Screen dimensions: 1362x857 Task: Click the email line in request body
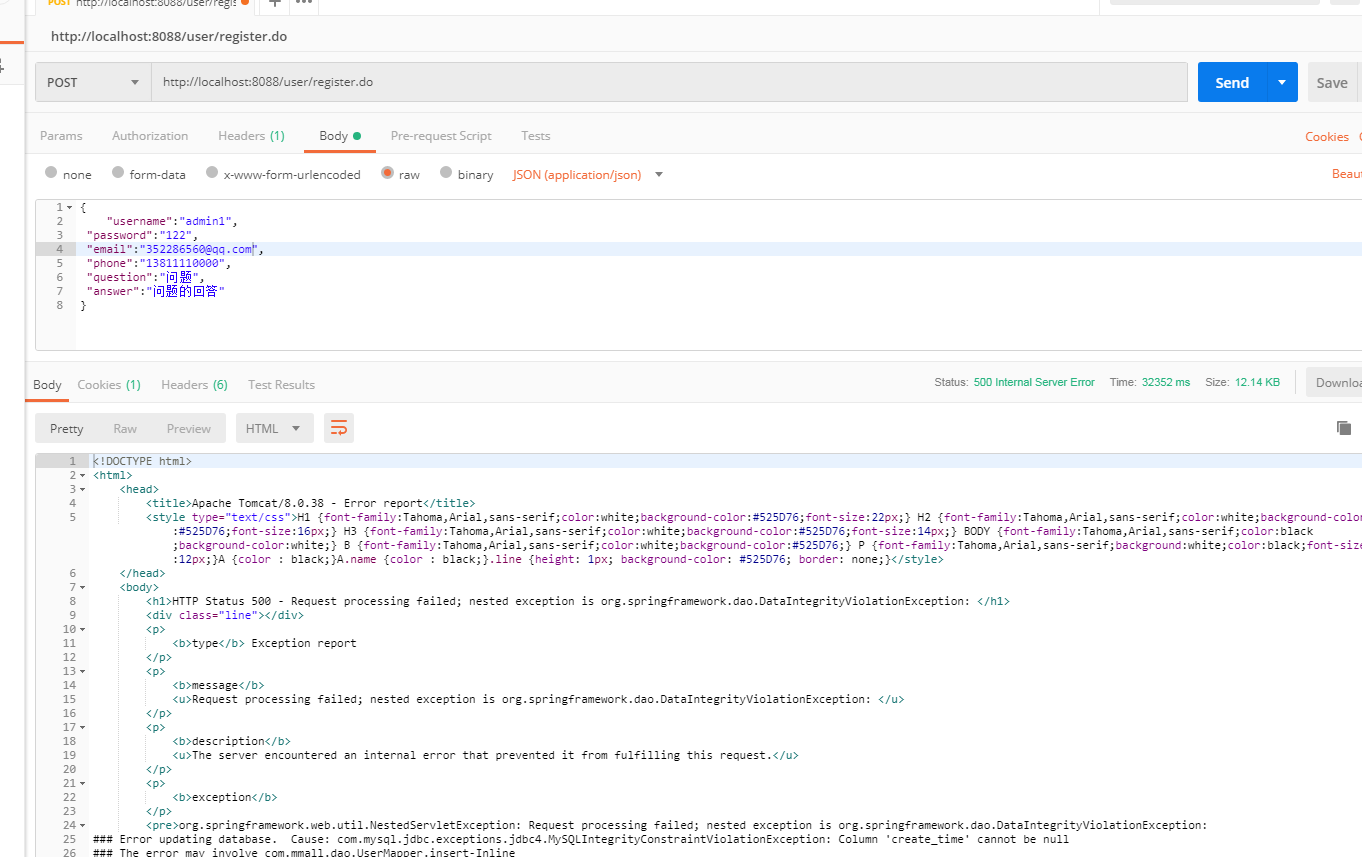coord(175,249)
